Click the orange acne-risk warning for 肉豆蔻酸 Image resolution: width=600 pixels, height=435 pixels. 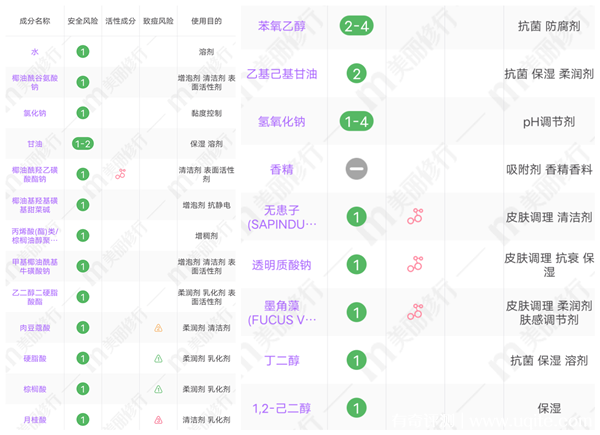click(x=158, y=328)
